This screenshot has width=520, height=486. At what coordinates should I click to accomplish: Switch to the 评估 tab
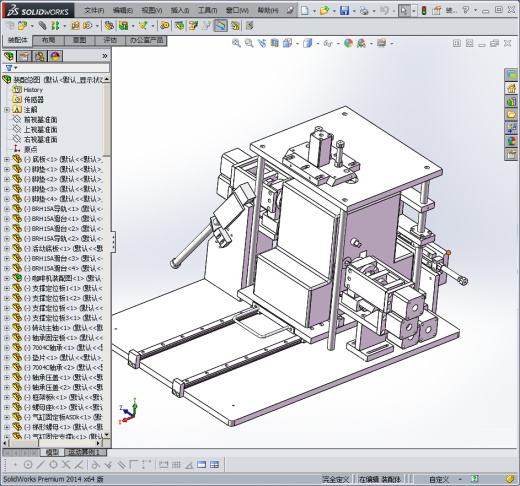(x=110, y=40)
